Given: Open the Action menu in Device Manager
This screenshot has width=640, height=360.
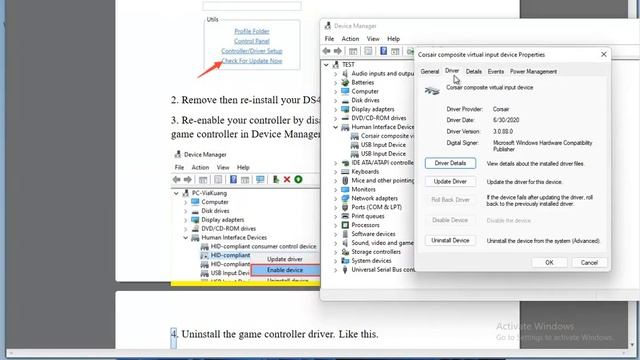Looking at the screenshot, I should (x=350, y=39).
